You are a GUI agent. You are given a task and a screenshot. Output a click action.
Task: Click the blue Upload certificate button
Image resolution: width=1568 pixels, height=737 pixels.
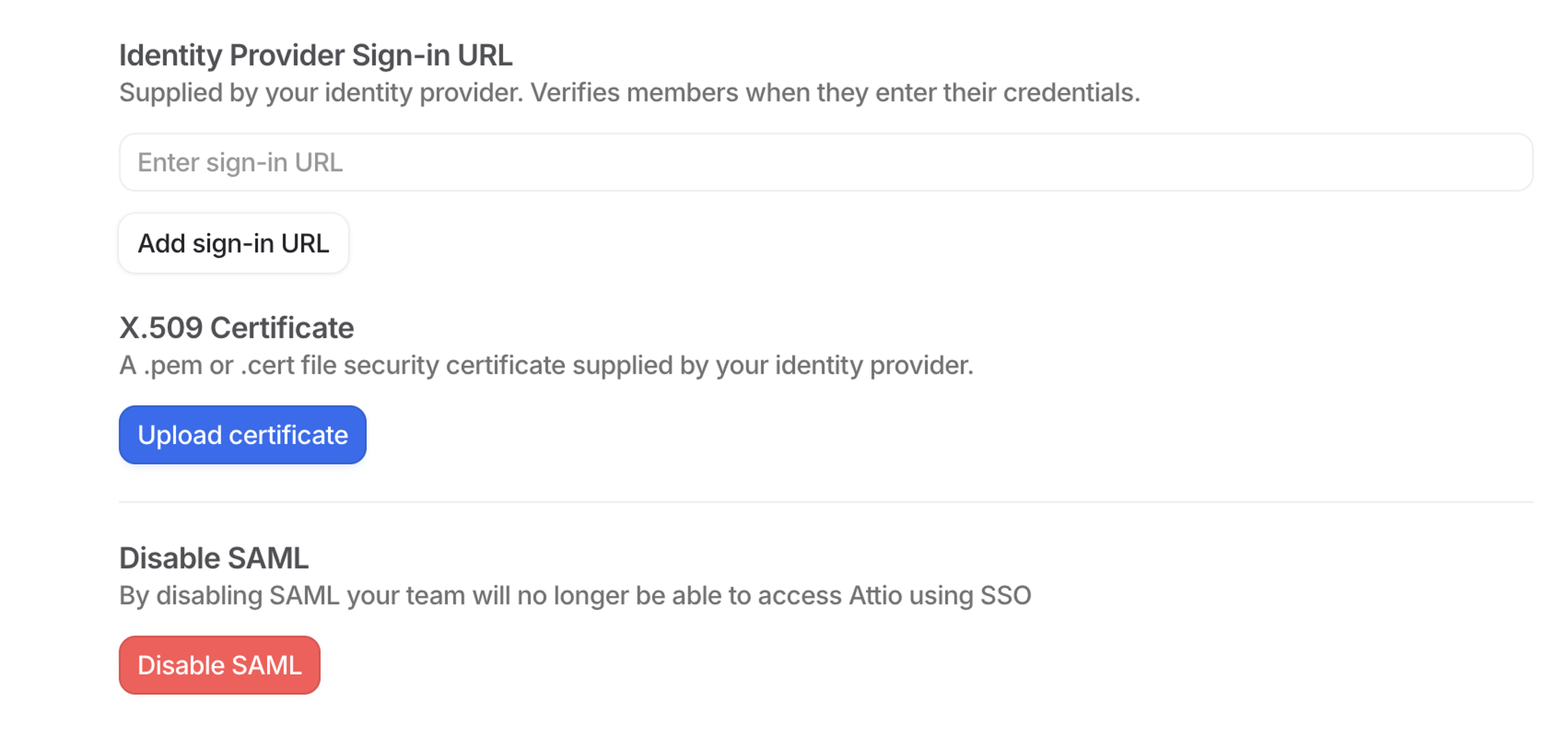242,435
